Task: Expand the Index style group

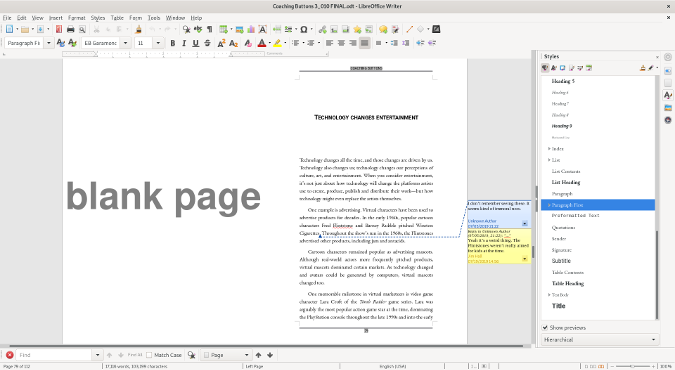Action: (549, 149)
